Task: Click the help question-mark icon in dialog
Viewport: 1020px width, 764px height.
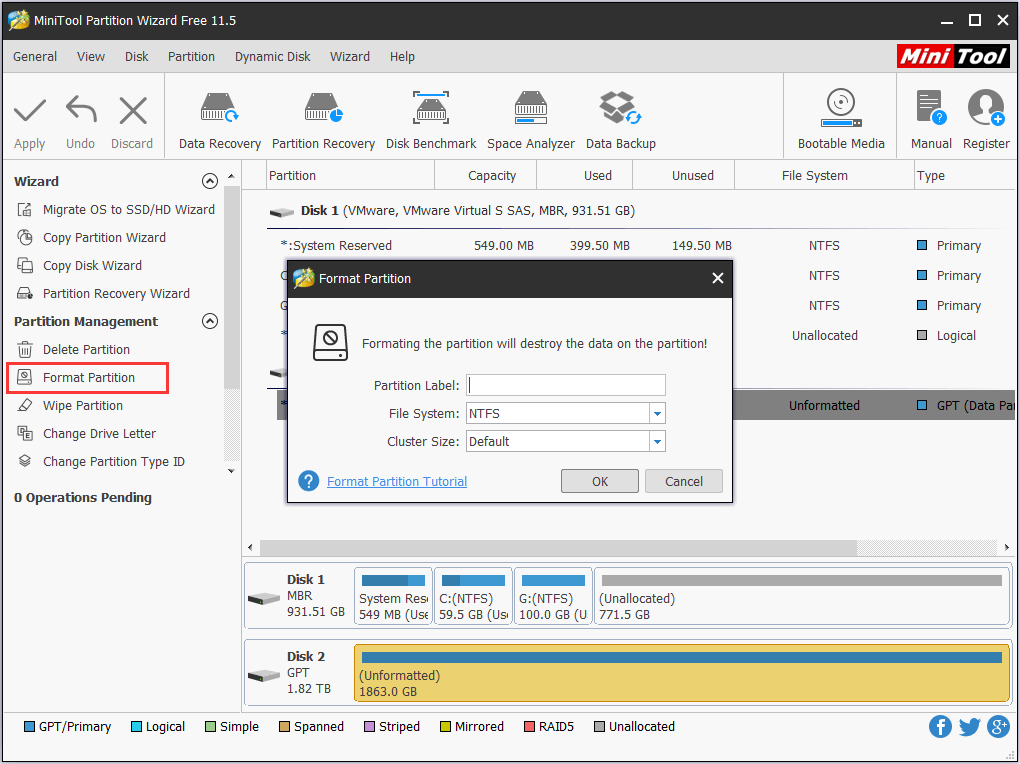Action: click(308, 481)
